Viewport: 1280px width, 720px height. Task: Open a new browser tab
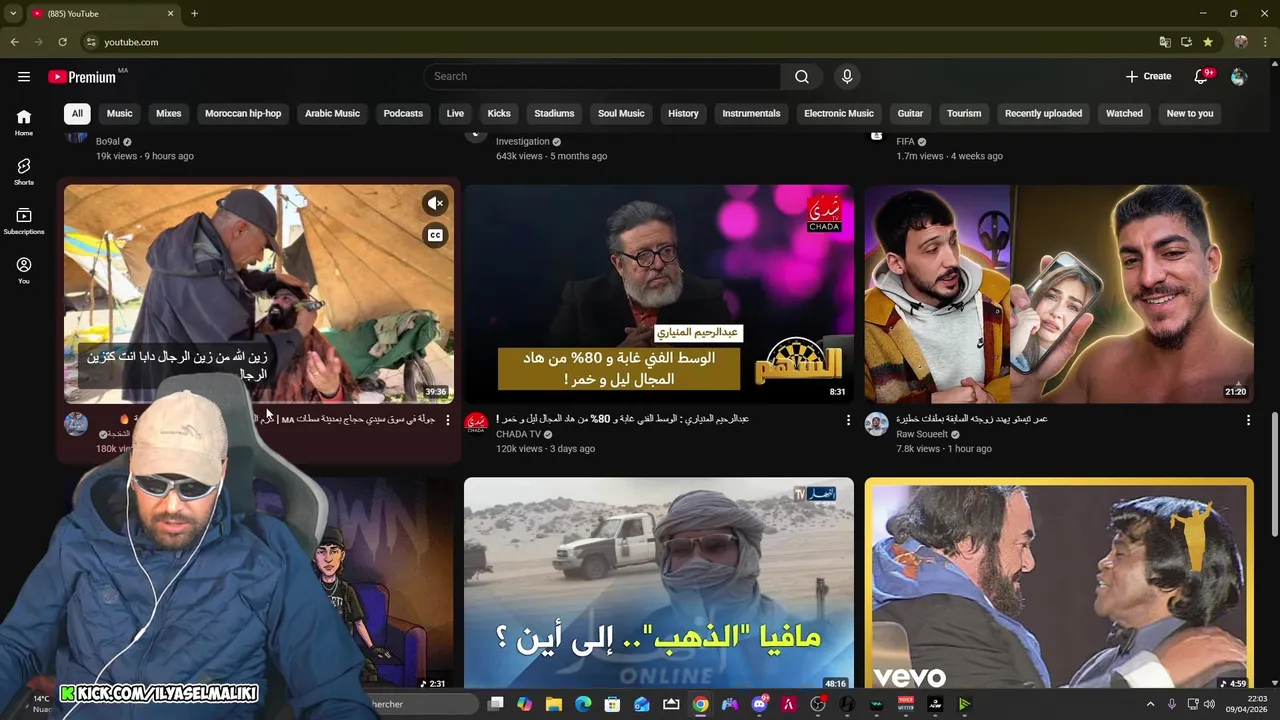[x=194, y=14]
